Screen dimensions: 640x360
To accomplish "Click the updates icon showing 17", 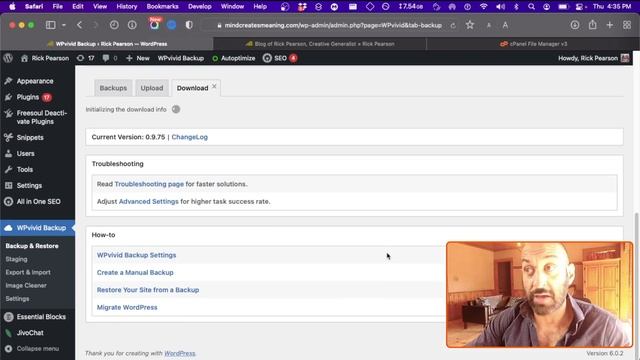I will pyautogui.click(x=86, y=58).
